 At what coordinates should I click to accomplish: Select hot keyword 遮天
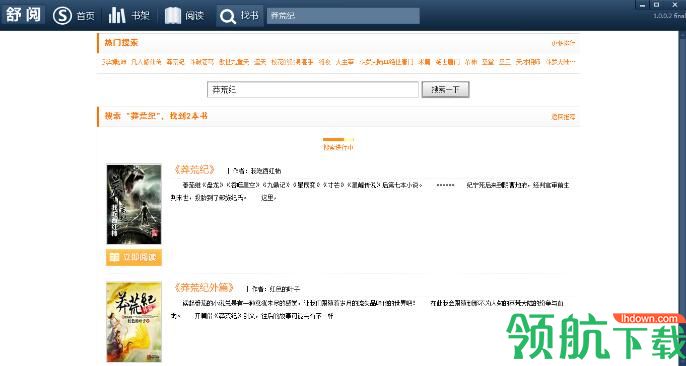pos(260,62)
